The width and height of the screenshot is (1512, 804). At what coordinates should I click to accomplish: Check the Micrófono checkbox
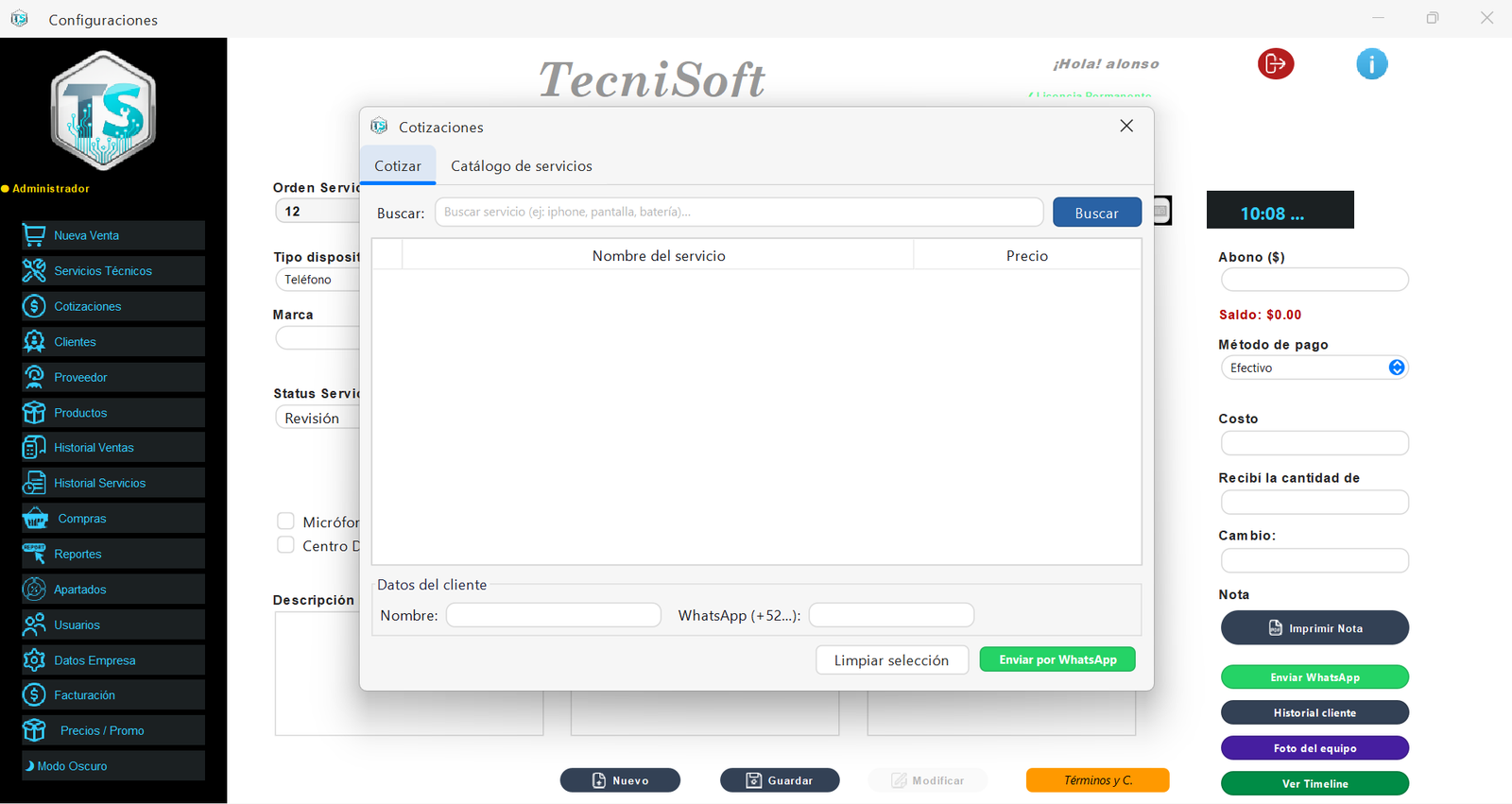pyautogui.click(x=285, y=522)
